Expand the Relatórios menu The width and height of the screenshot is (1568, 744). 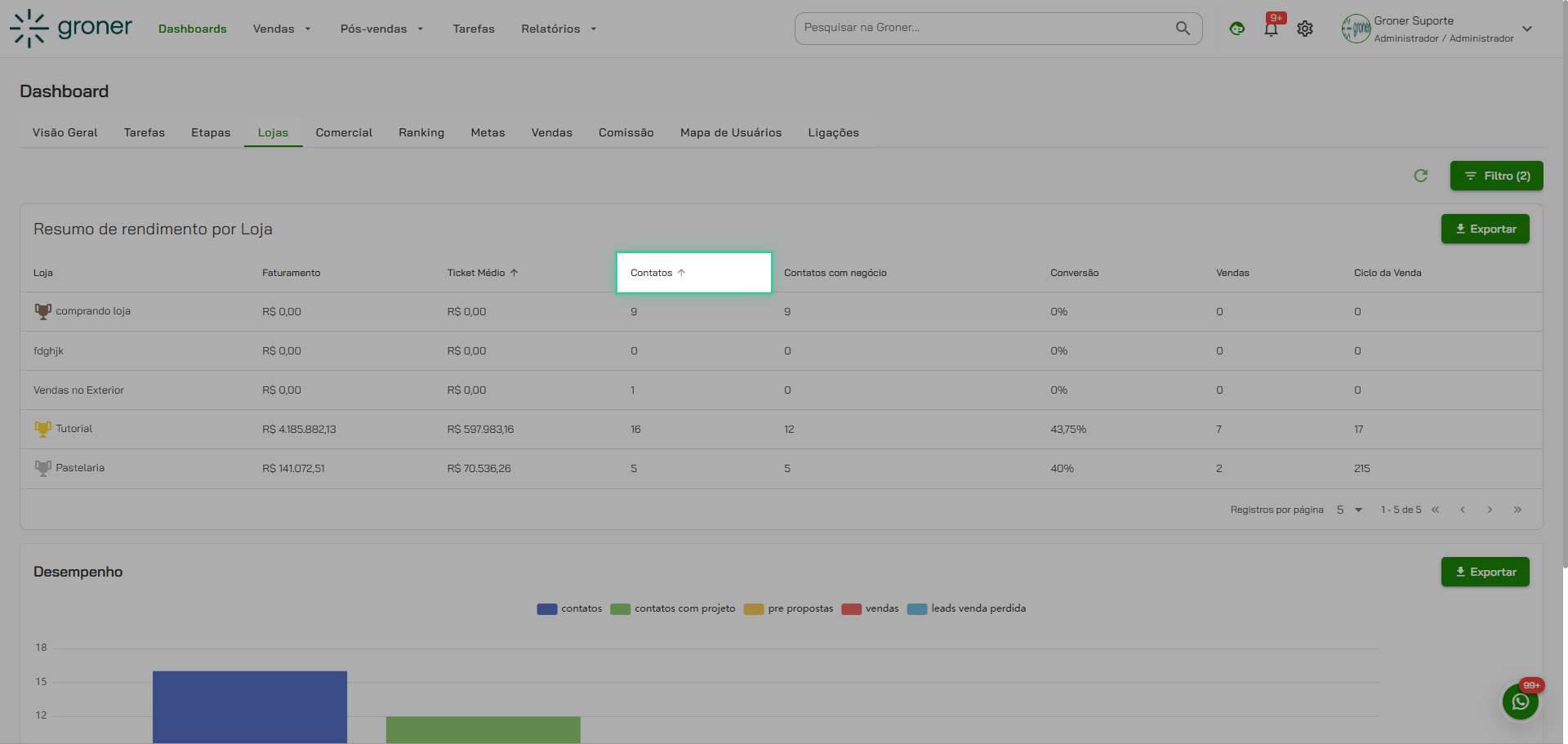[559, 29]
